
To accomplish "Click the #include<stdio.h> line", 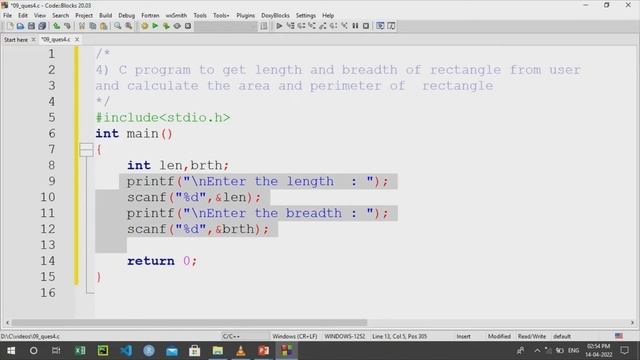I will 163,118.
